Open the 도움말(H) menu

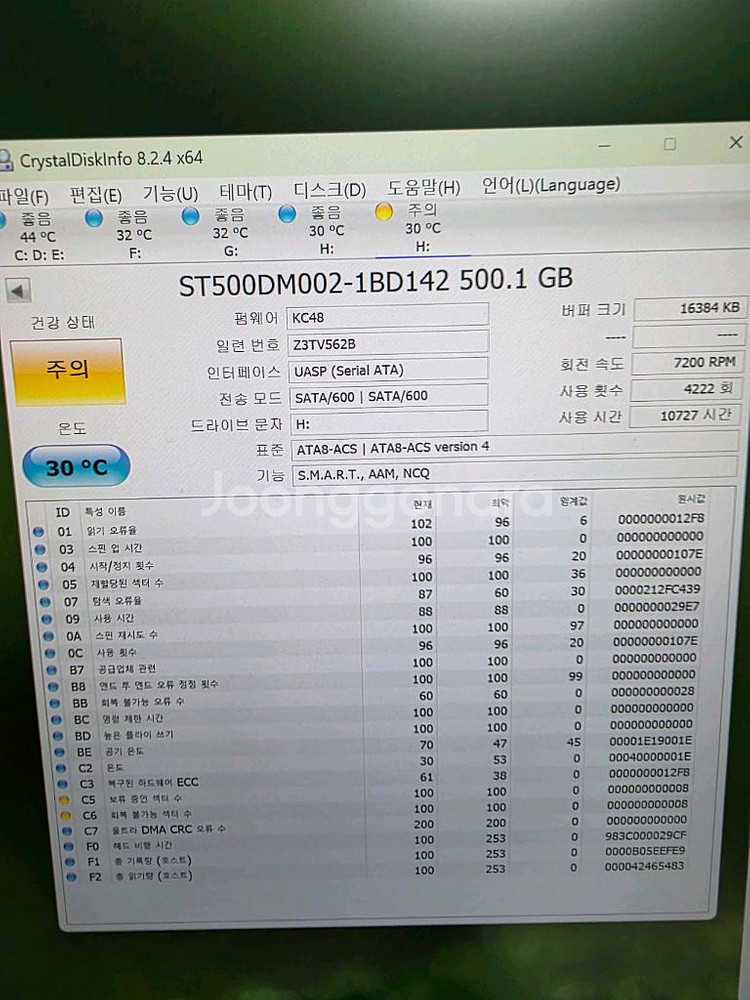point(423,188)
